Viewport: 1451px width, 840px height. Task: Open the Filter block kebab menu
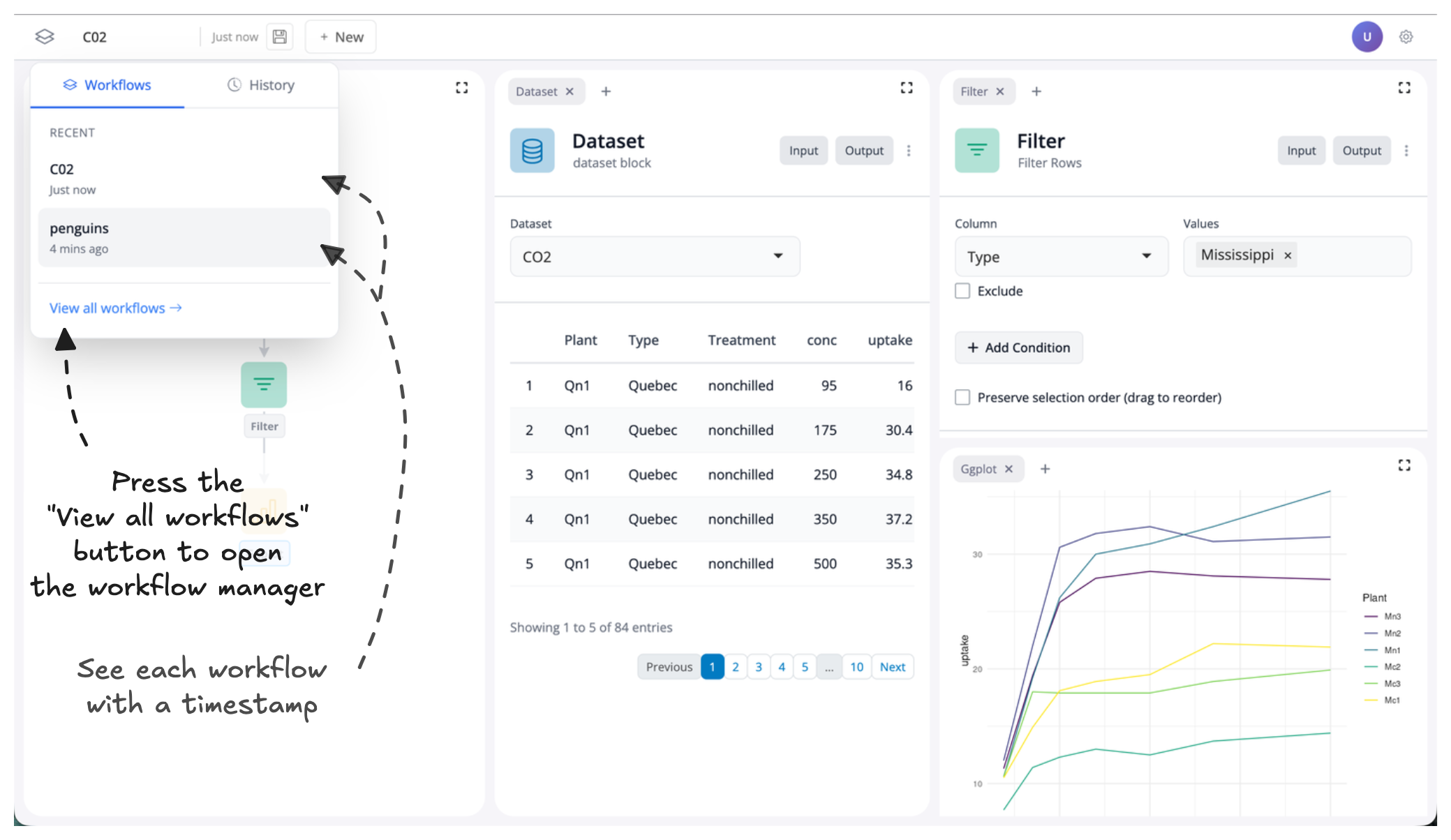tap(1406, 151)
